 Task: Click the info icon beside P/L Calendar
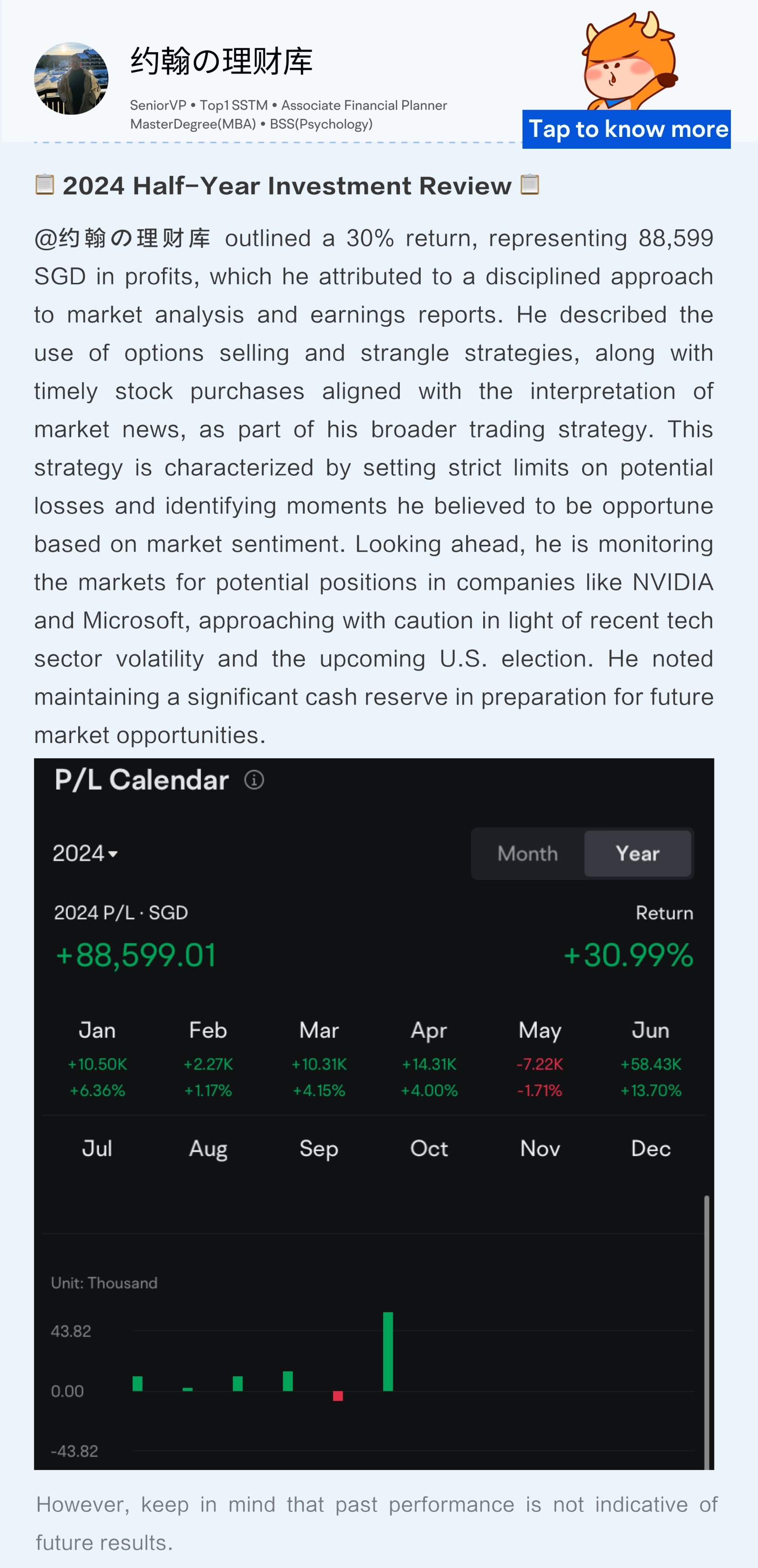253,780
